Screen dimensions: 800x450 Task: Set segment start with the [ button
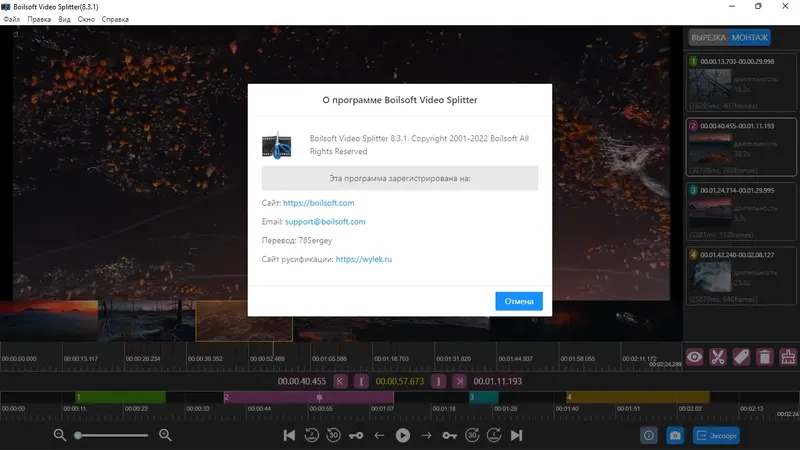click(361, 381)
